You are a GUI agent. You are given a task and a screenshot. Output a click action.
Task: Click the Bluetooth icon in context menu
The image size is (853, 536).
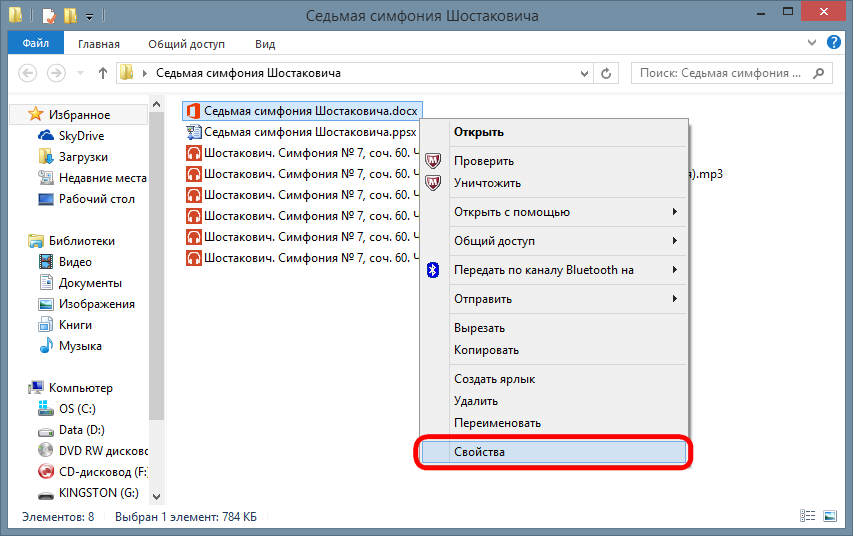click(433, 270)
